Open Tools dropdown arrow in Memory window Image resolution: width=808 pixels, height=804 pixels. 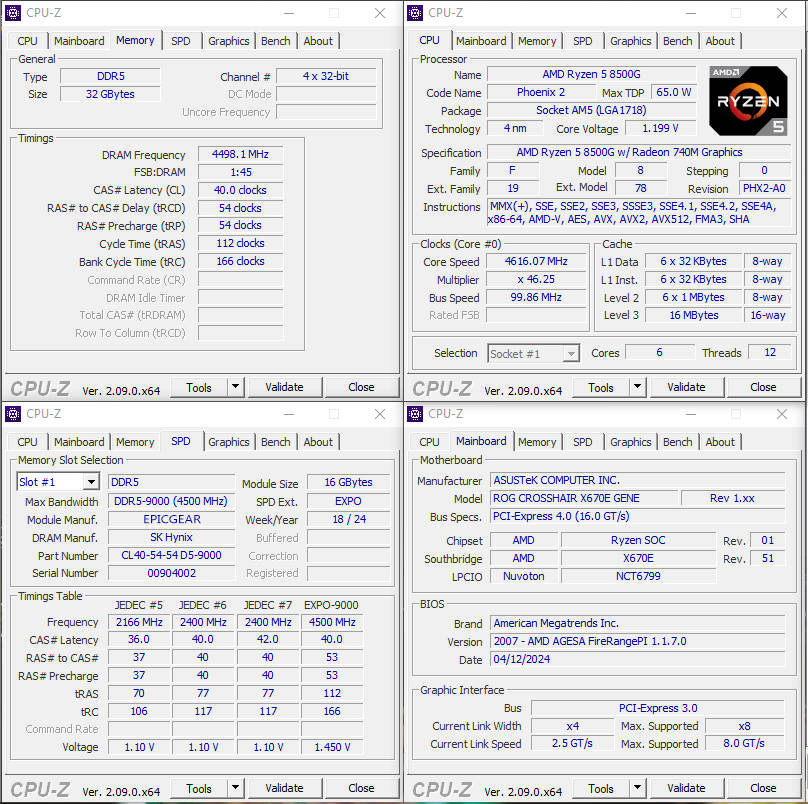coord(235,387)
